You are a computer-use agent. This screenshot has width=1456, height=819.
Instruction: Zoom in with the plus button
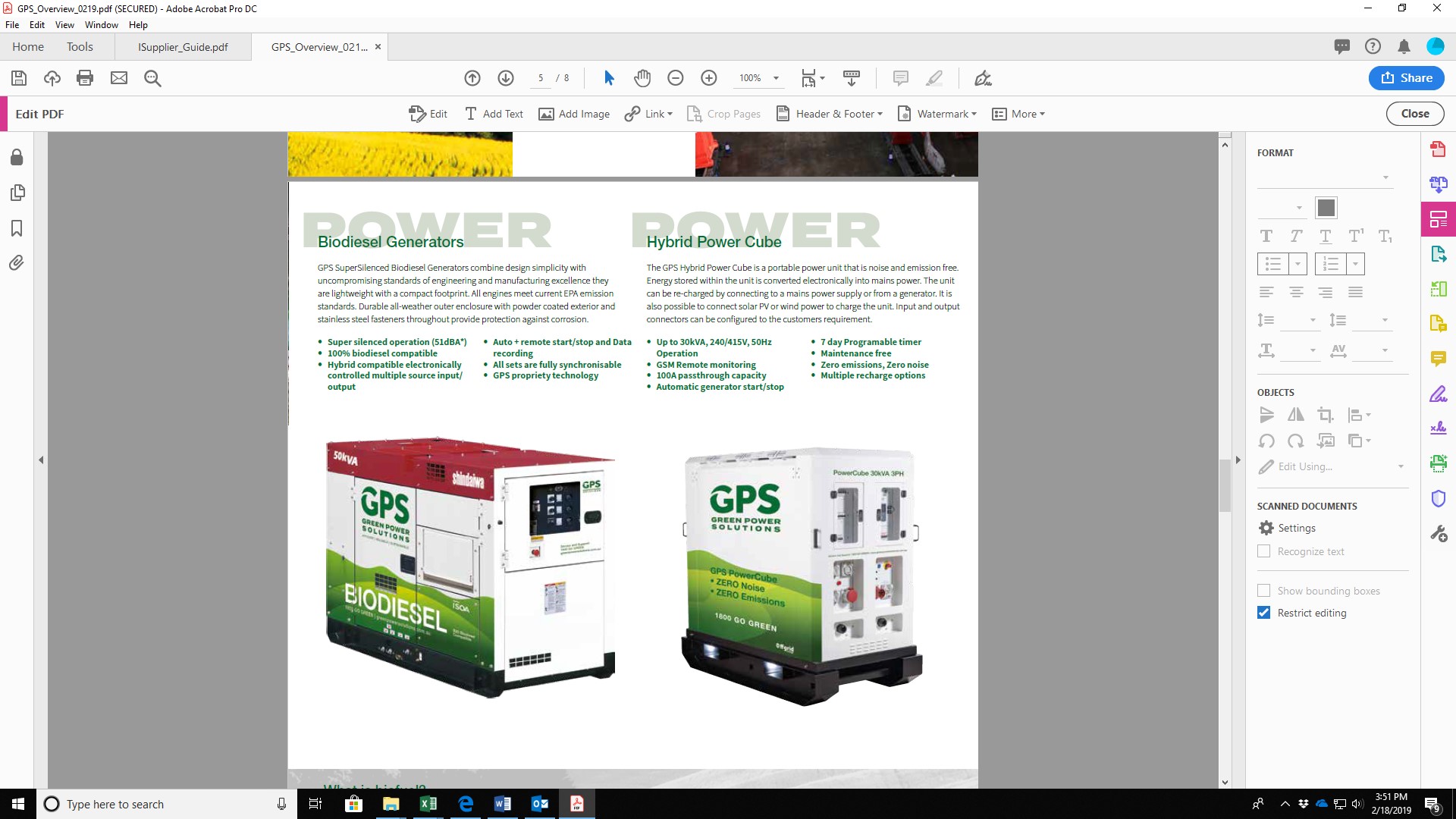click(709, 78)
